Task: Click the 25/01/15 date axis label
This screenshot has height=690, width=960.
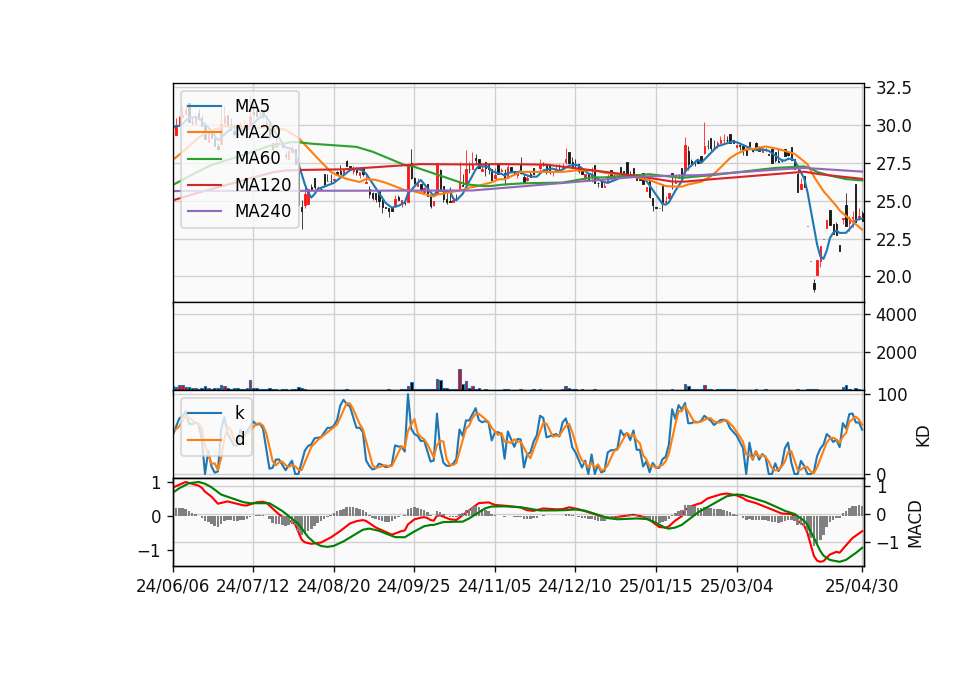Action: pos(656,586)
